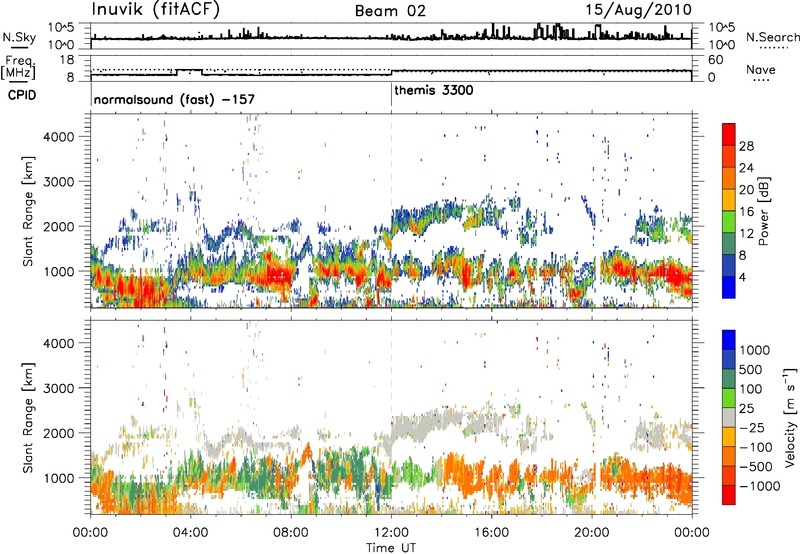This screenshot has width=800, height=554.
Task: Click the "Nave" legend label
Action: tap(760, 70)
